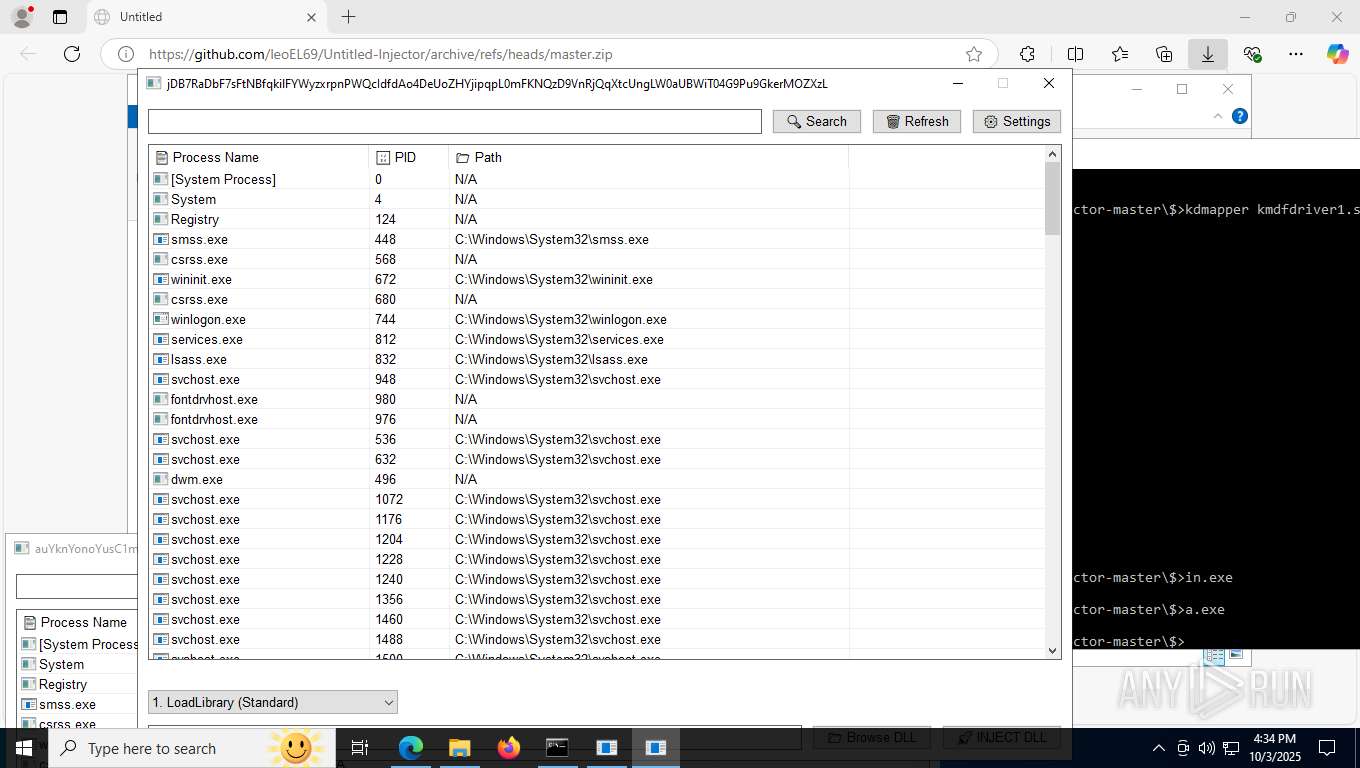Reload the browser page
1360x768 pixels.
(x=71, y=54)
